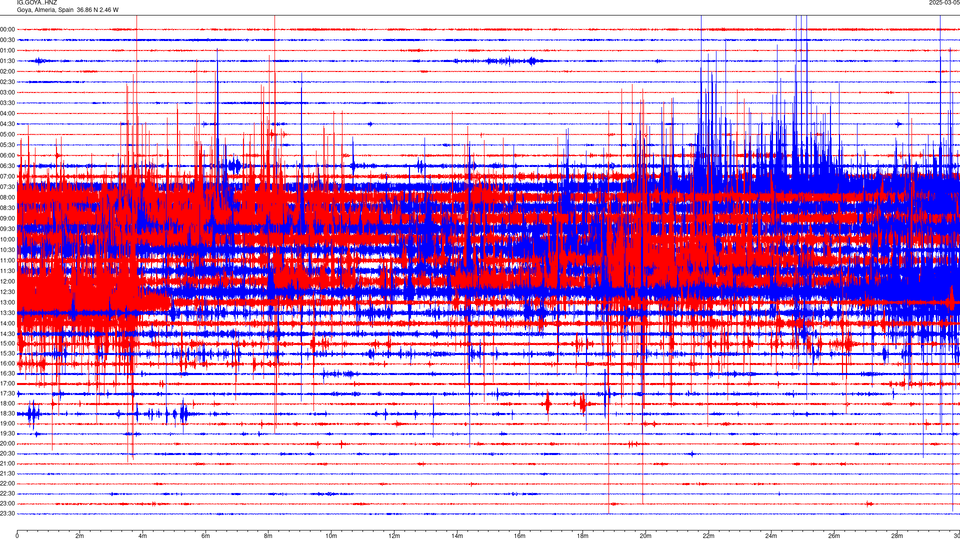Select the 11:00 trace time label
This screenshot has width=960, height=540.
click(x=8, y=260)
